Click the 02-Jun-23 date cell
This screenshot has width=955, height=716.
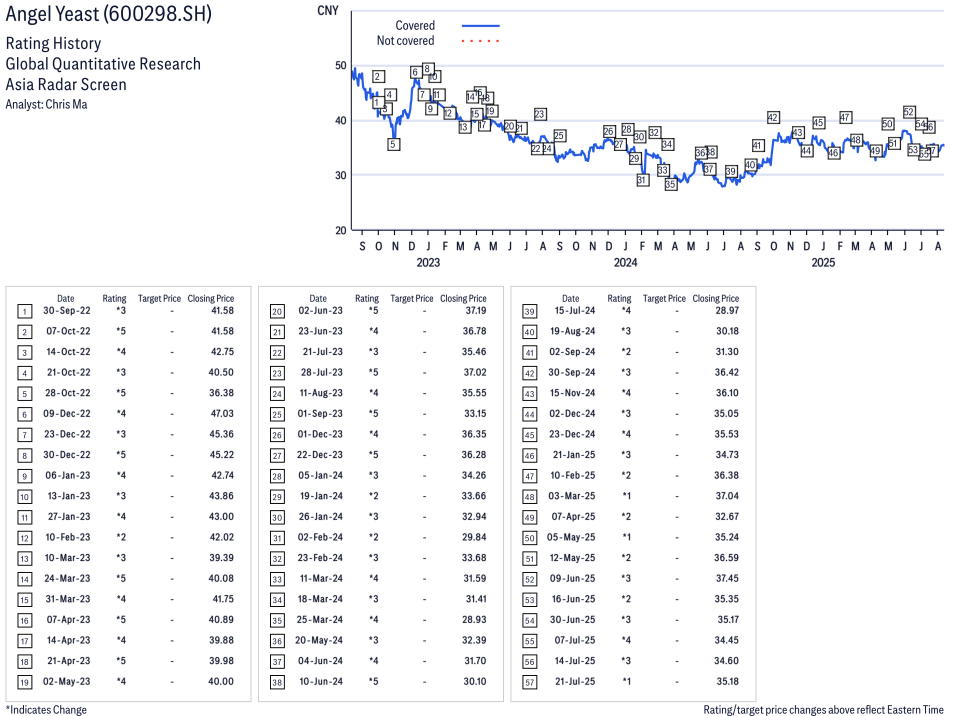point(320,311)
